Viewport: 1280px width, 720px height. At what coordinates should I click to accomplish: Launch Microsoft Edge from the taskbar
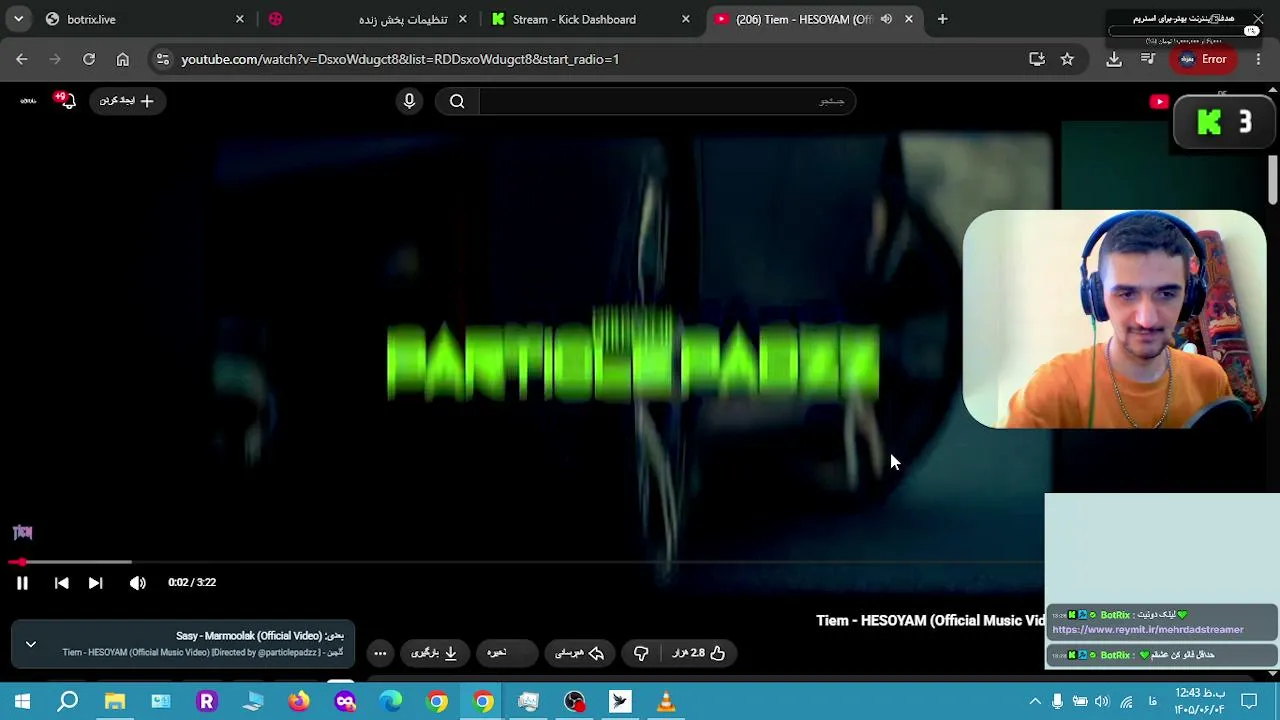click(391, 702)
